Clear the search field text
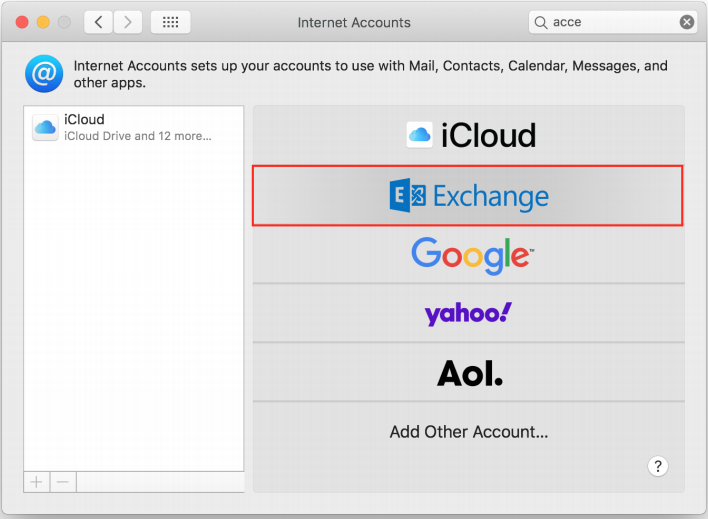Image resolution: width=708 pixels, height=519 pixels. pos(687,22)
